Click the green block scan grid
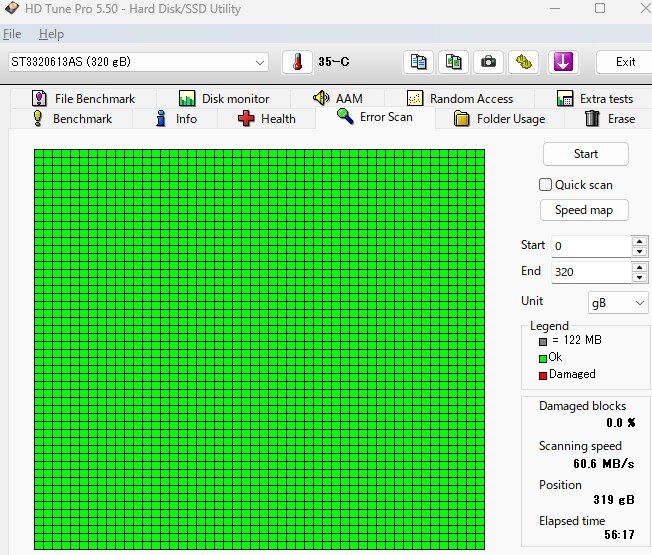The width and height of the screenshot is (652, 555). 259,349
